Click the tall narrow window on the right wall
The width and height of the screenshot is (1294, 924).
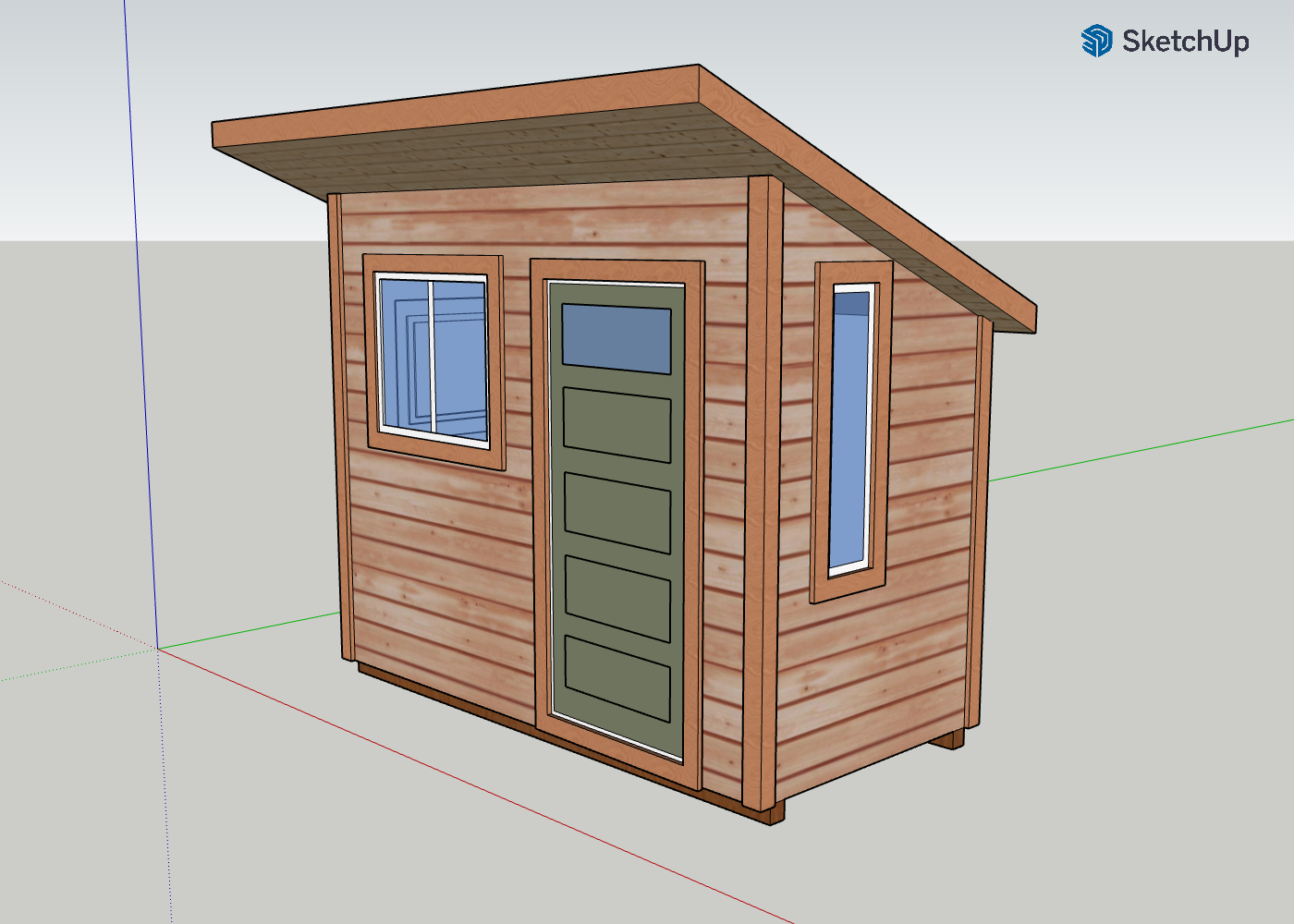[850, 425]
